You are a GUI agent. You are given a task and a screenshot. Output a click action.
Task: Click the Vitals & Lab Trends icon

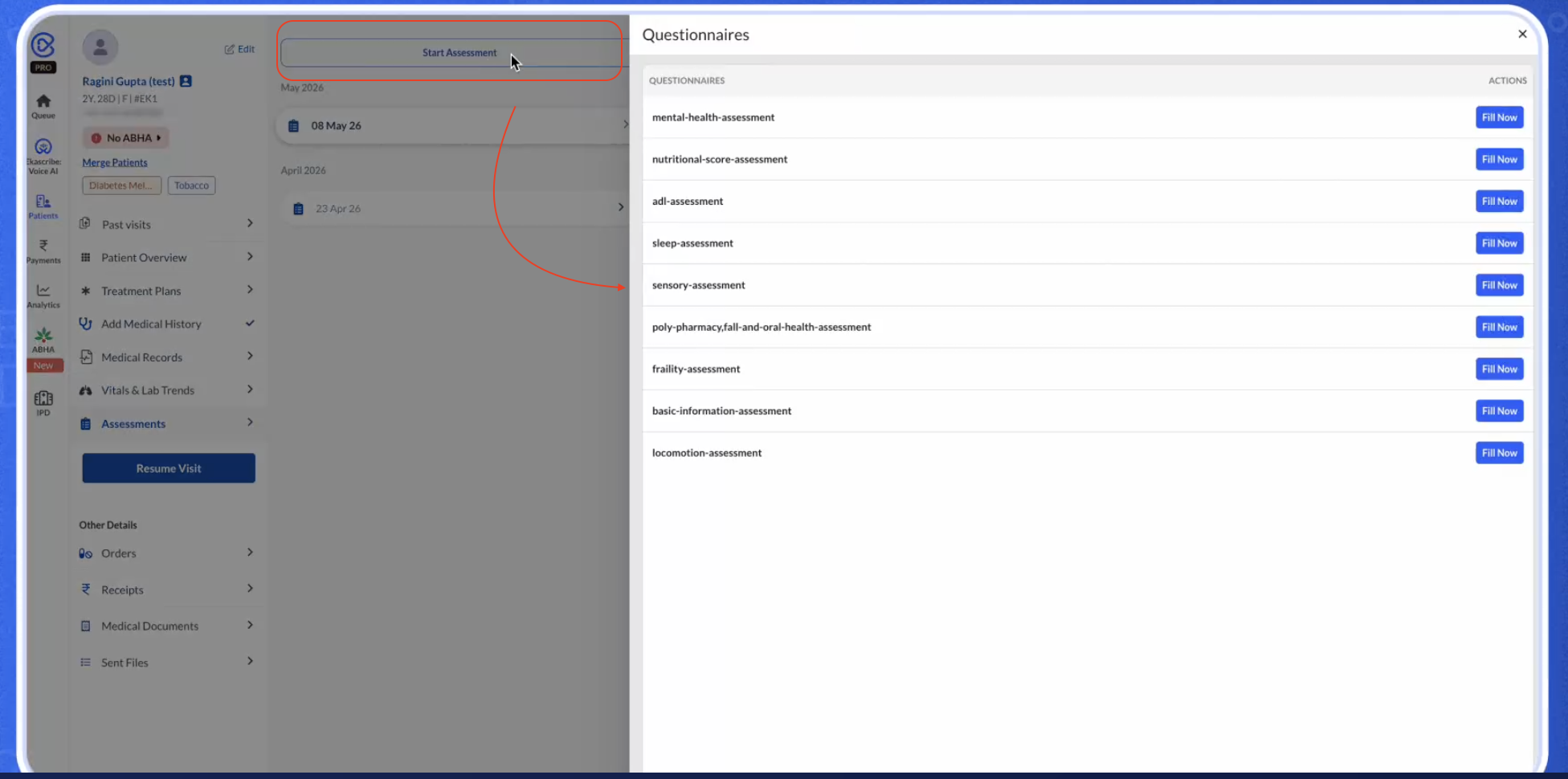[x=85, y=390]
